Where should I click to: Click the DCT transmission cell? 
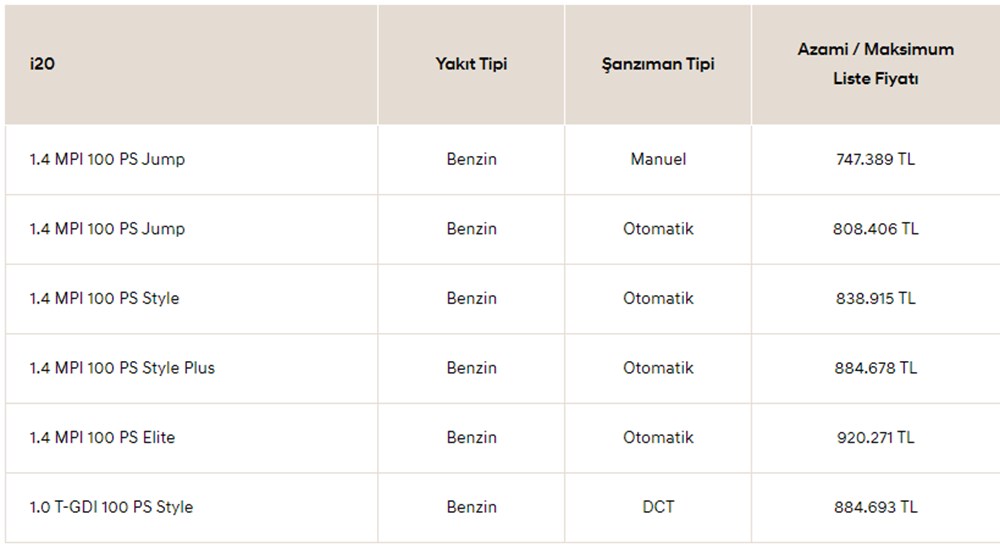pyautogui.click(x=658, y=507)
